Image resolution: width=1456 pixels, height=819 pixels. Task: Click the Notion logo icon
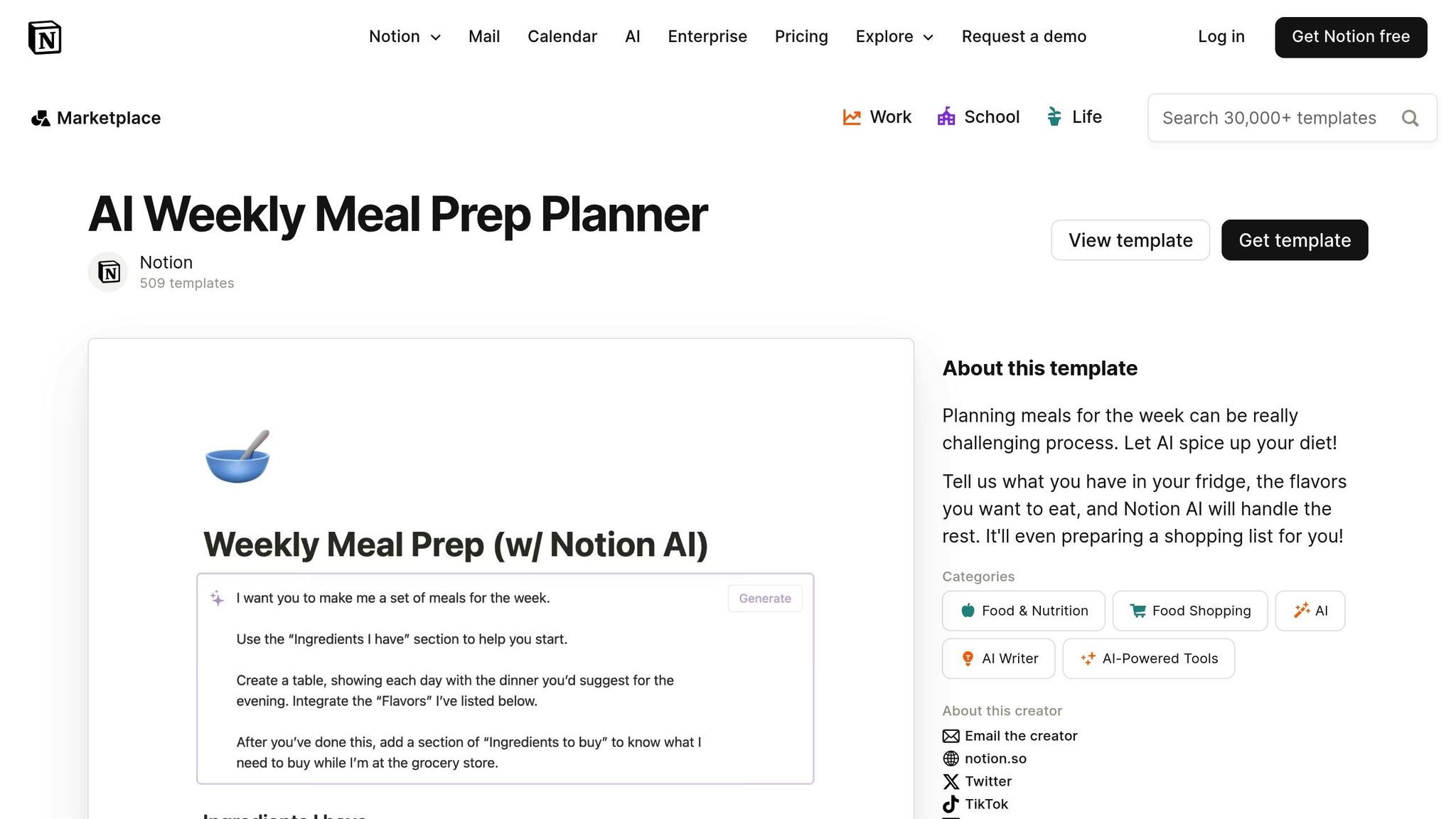tap(45, 37)
